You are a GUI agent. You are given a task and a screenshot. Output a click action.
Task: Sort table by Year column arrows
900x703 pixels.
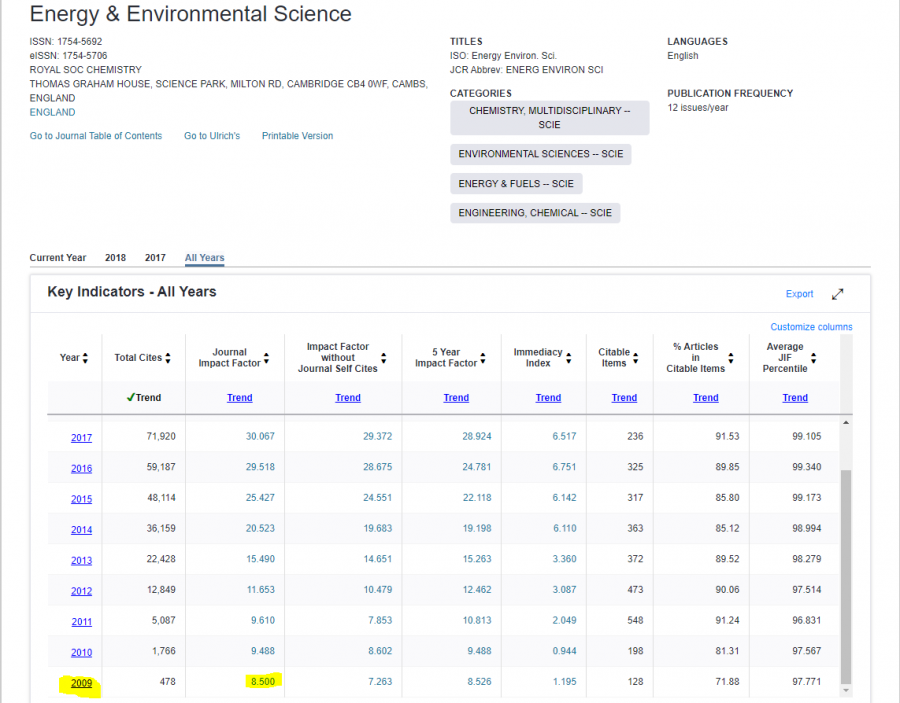pos(85,358)
